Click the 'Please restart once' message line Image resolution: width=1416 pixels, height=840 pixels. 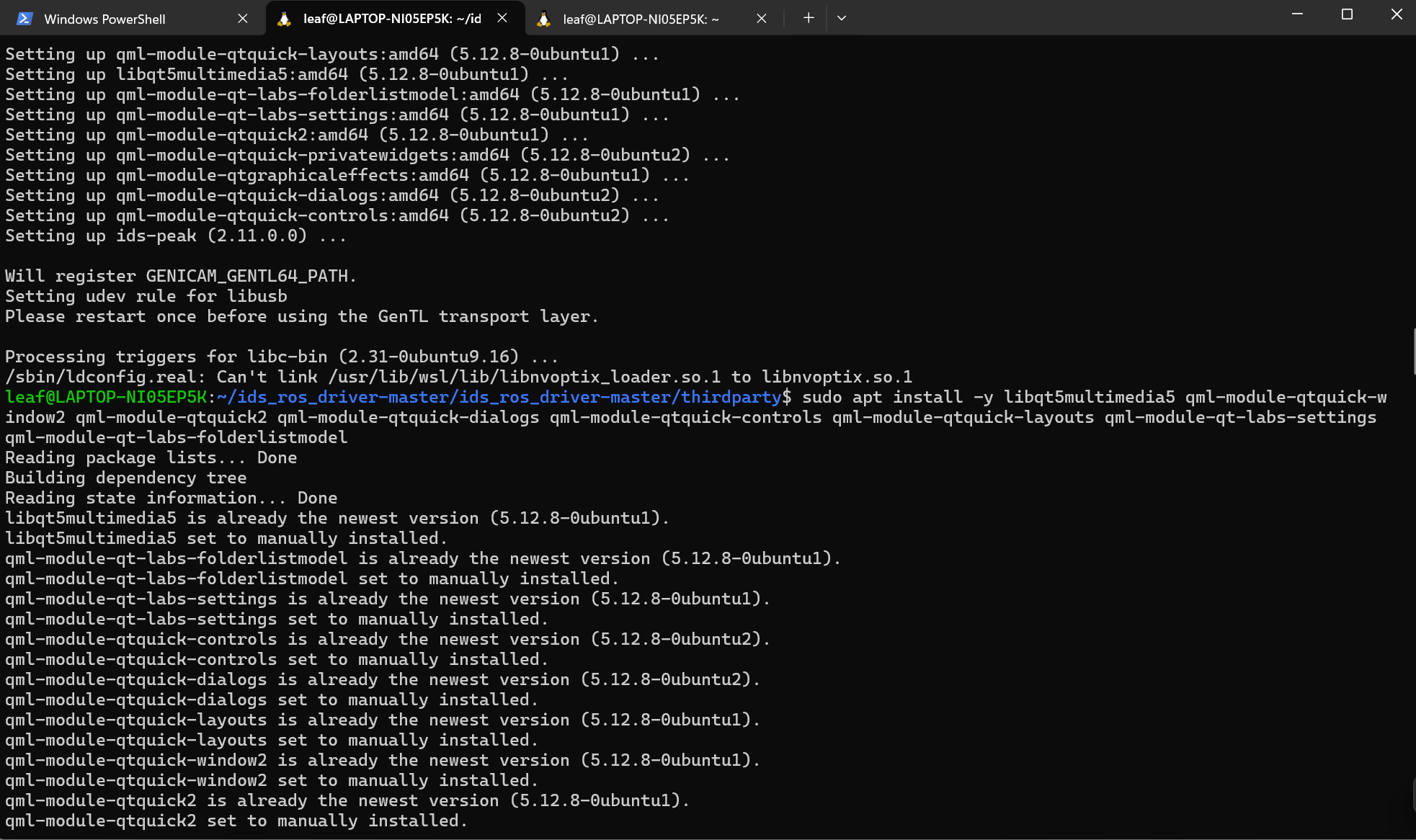301,316
